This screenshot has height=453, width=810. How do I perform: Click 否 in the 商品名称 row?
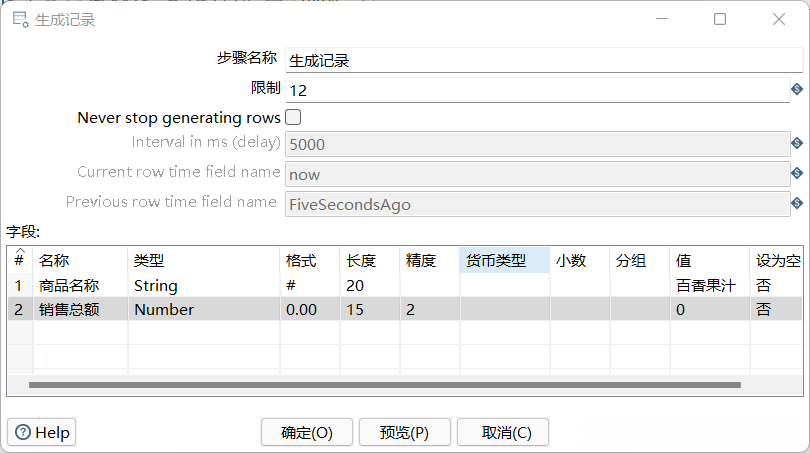(776, 285)
